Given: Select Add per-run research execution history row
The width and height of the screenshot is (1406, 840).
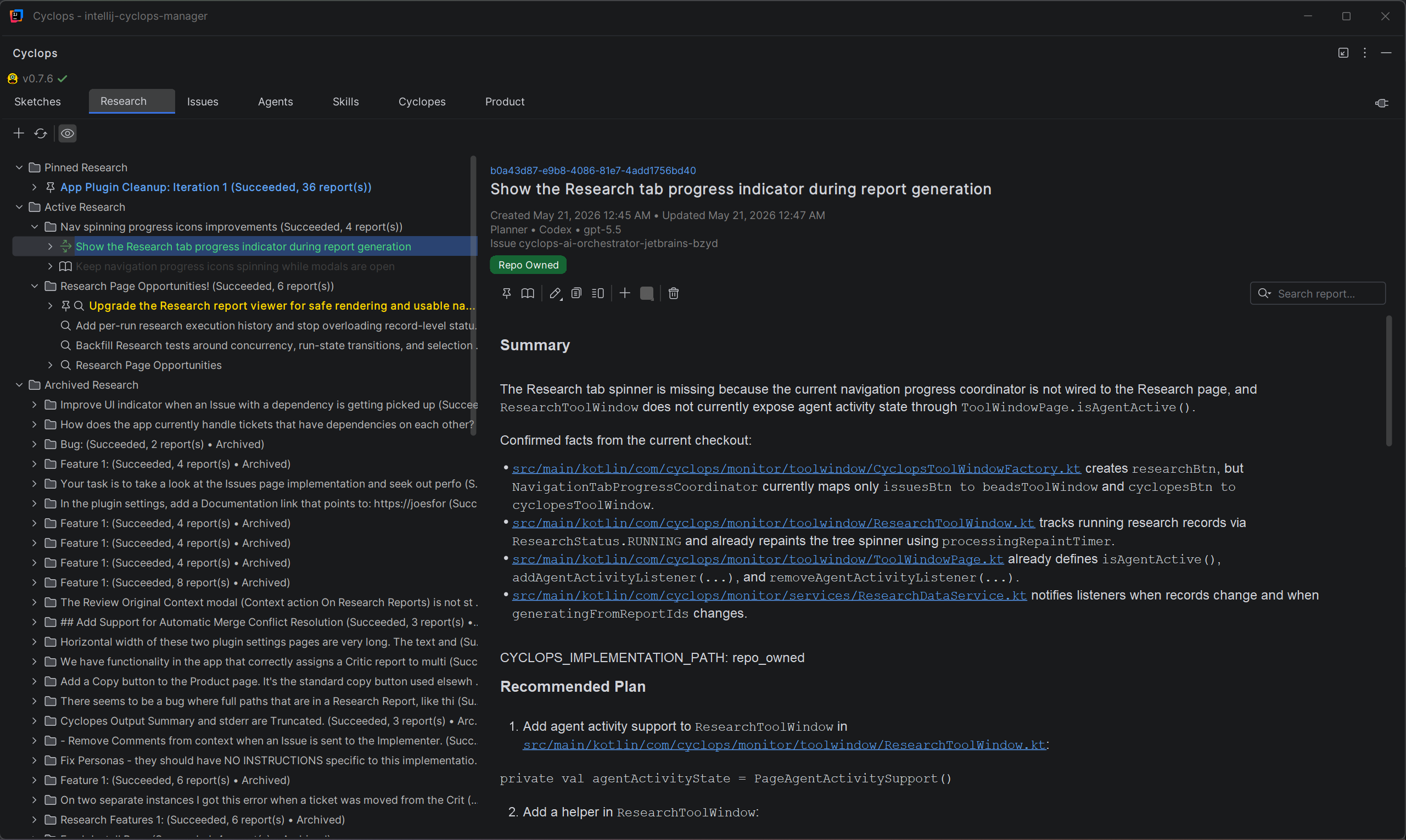Looking at the screenshot, I should (x=276, y=326).
